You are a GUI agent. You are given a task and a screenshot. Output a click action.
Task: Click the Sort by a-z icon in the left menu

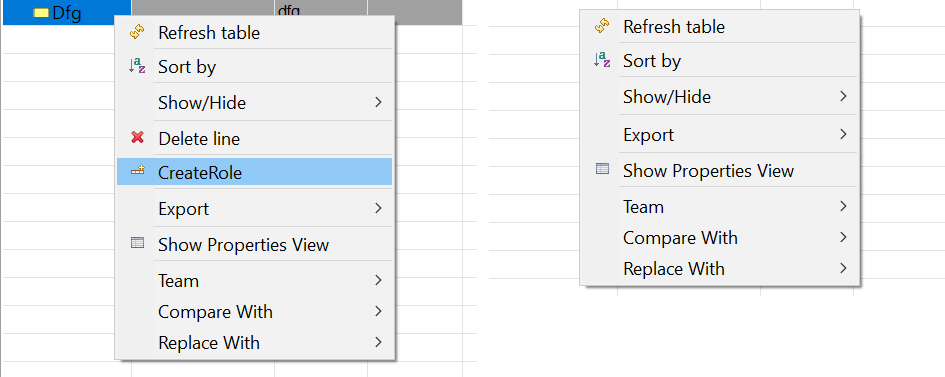pyautogui.click(x=137, y=66)
